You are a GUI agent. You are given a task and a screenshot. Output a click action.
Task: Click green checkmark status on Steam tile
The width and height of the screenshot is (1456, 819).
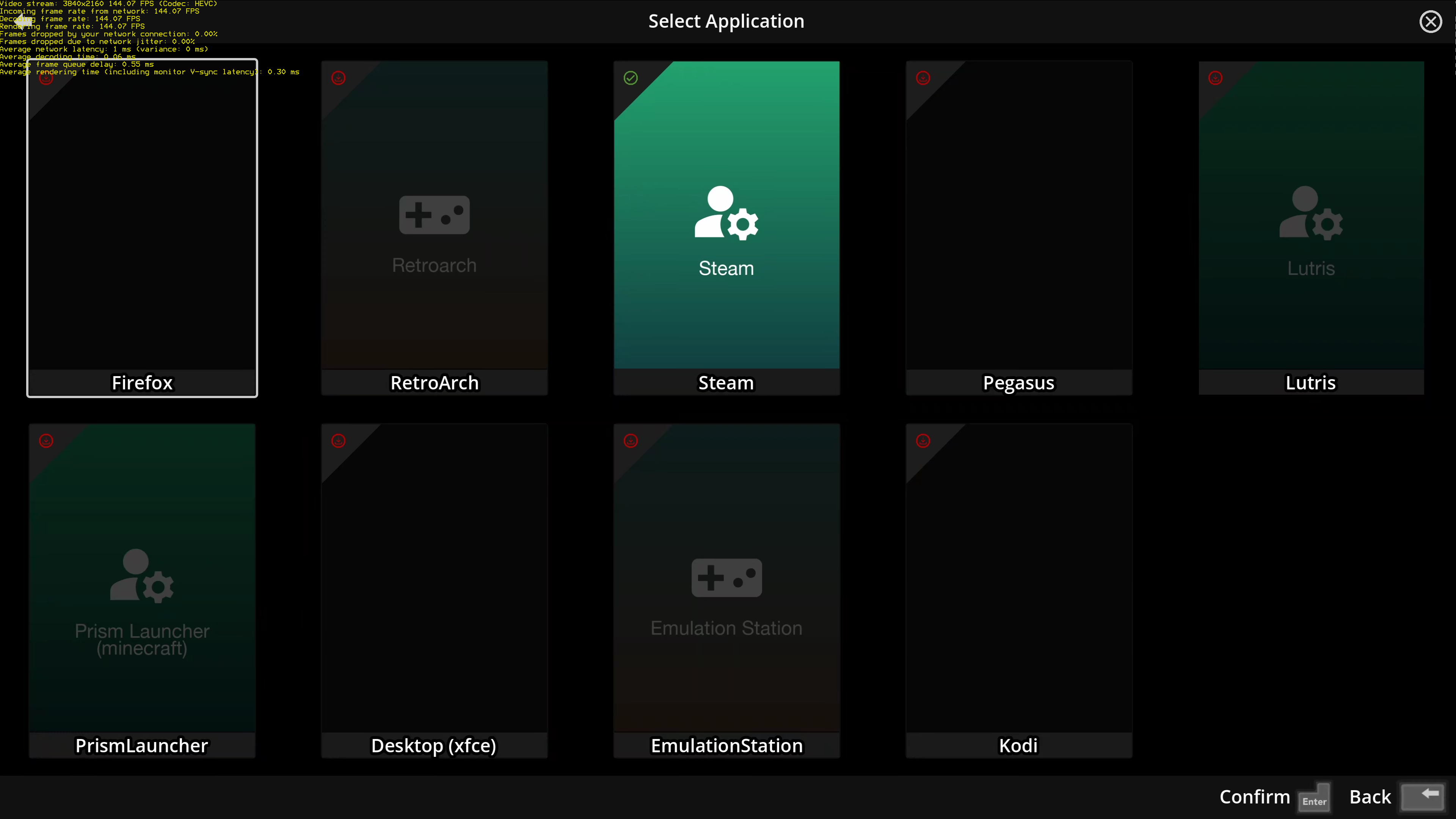click(x=631, y=78)
